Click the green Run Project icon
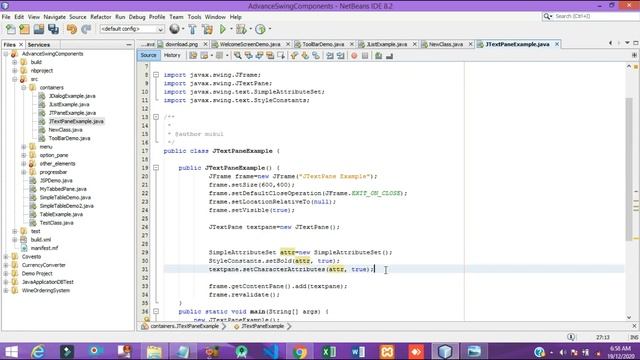Viewport: 640px width, 360px height. pyautogui.click(x=223, y=29)
